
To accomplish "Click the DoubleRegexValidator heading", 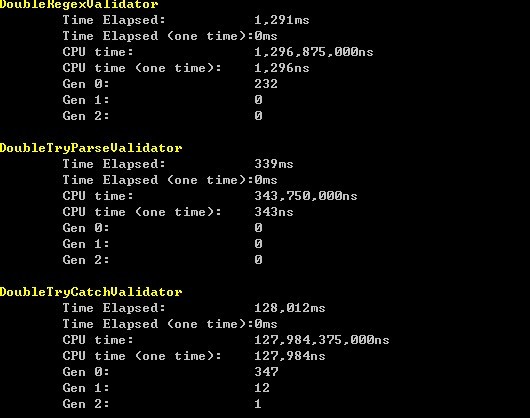I will click(x=79, y=4).
